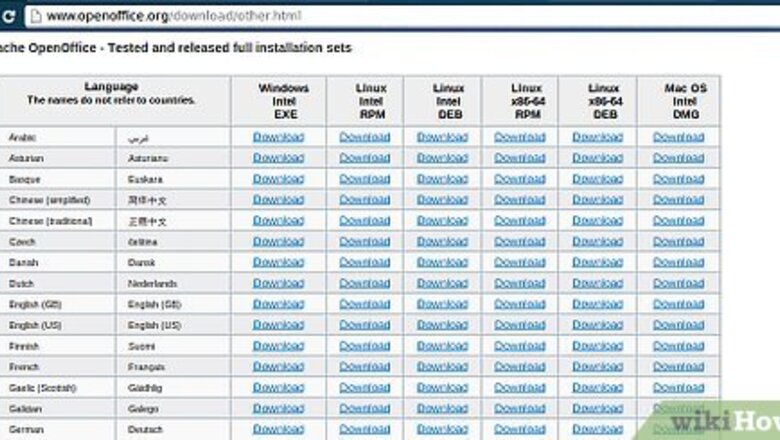This screenshot has width=780, height=440.
Task: Select the Nederlands native name cell
Action: click(x=173, y=283)
